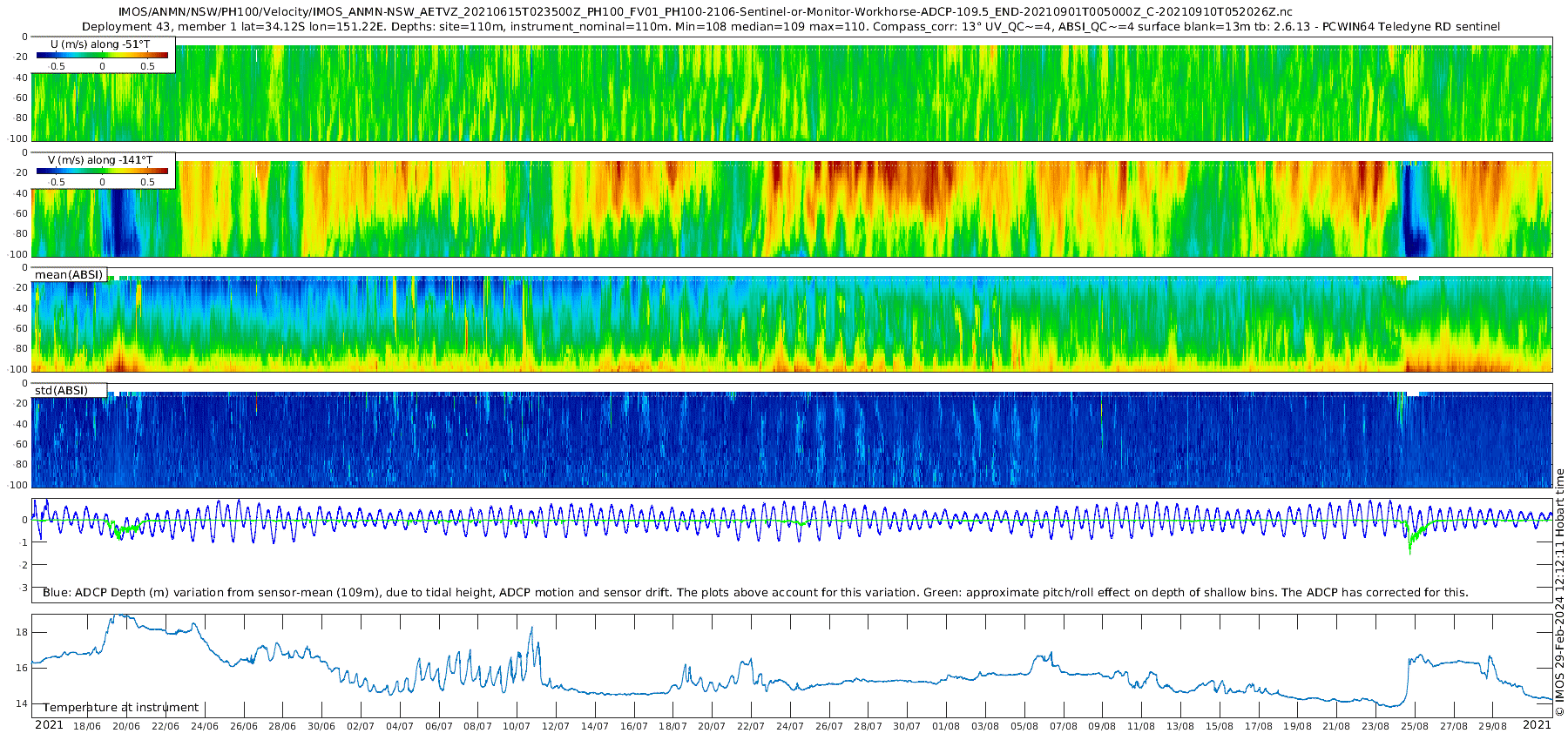
Task: Click the 2021 year label at left
Action: tap(49, 725)
